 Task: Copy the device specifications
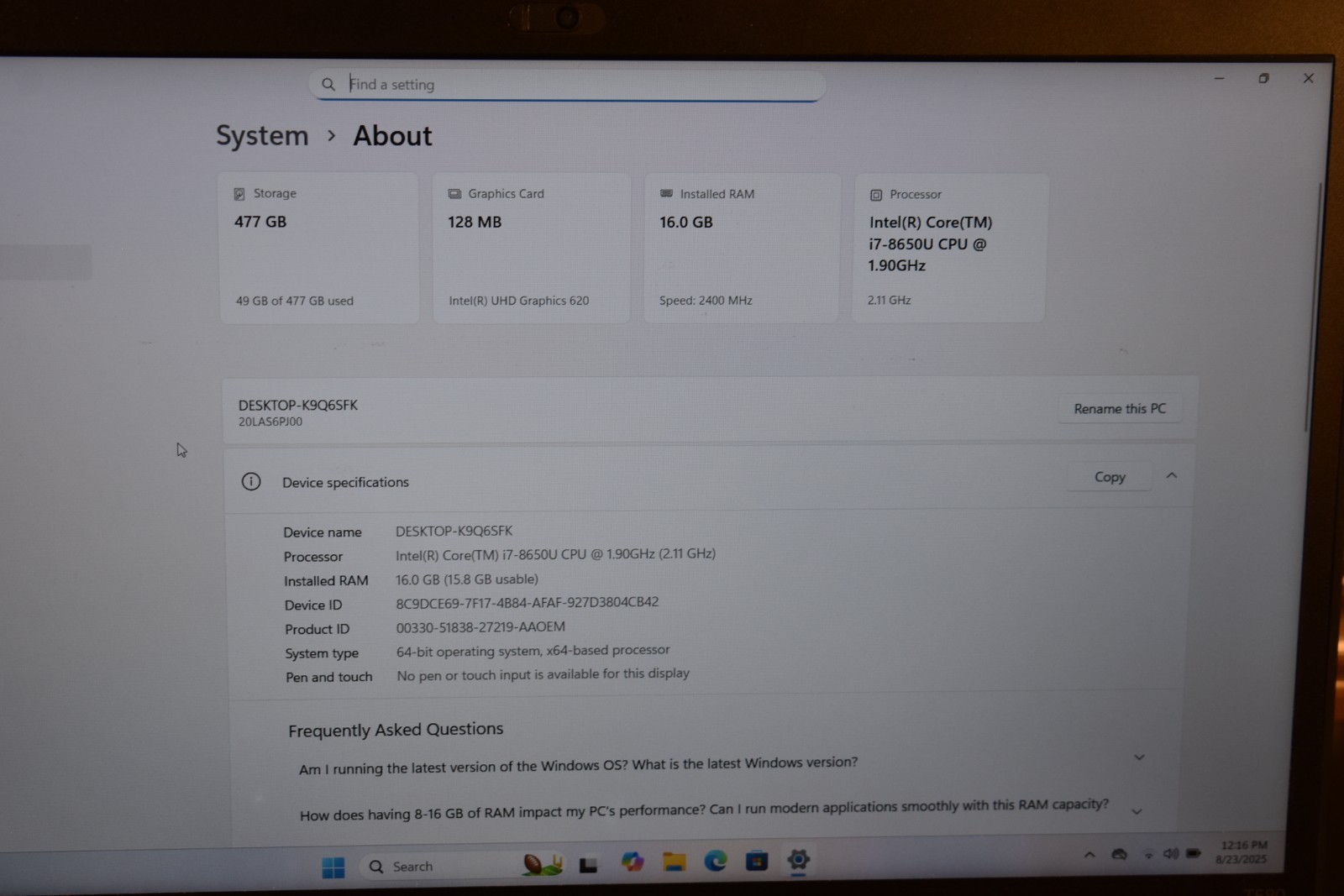coord(1110,477)
